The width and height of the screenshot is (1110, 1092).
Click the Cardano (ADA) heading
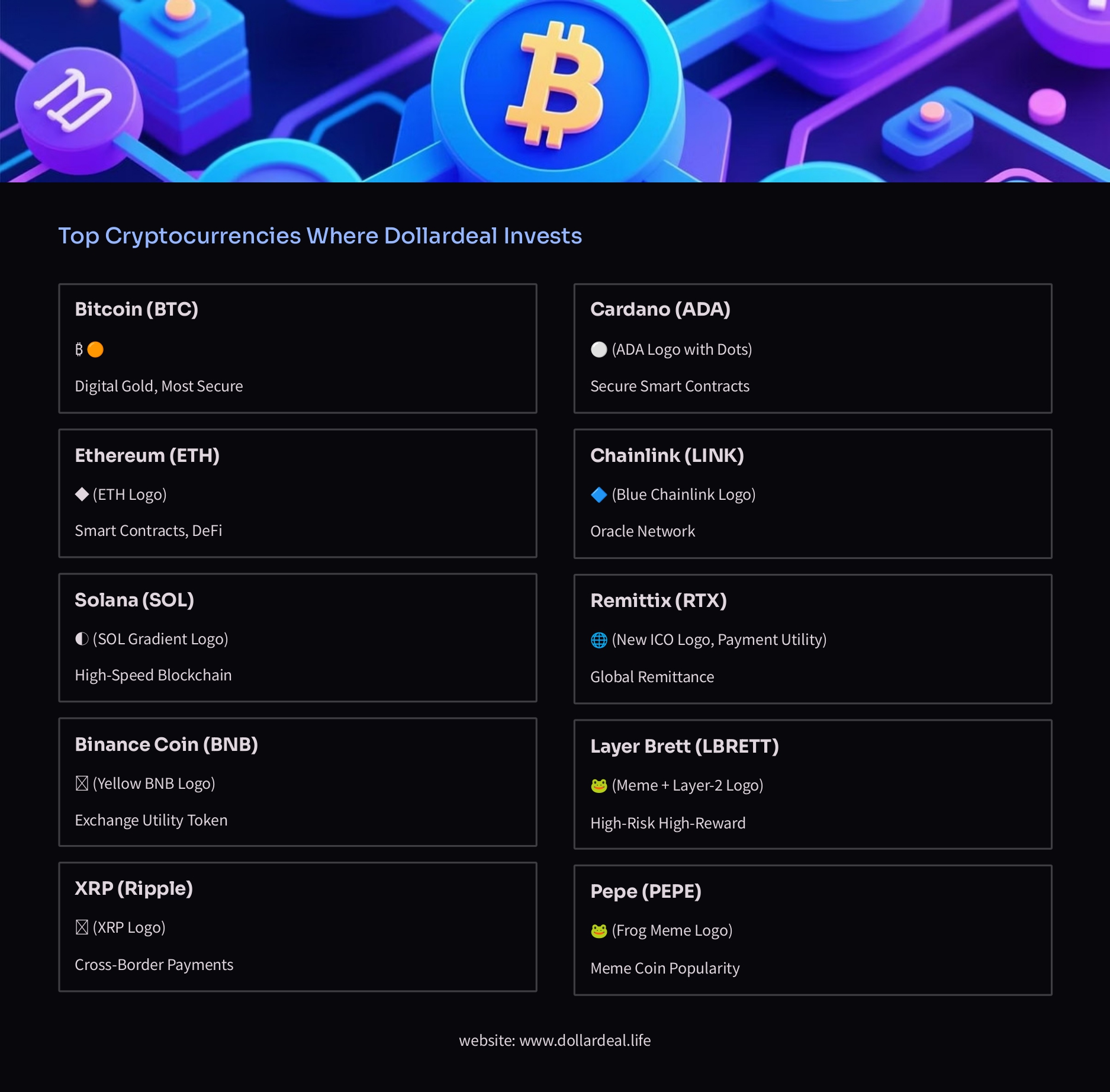(x=659, y=309)
